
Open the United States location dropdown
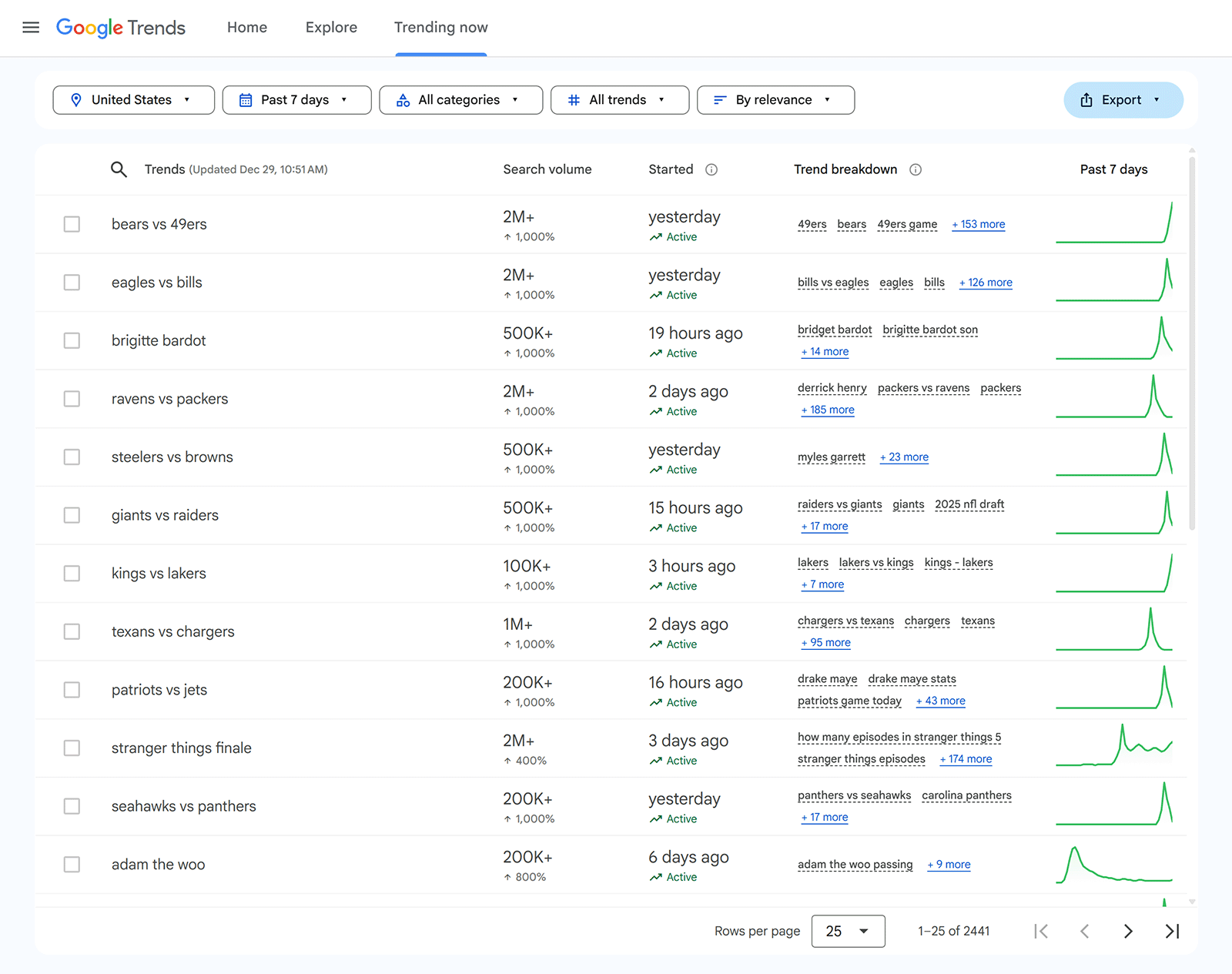click(133, 100)
